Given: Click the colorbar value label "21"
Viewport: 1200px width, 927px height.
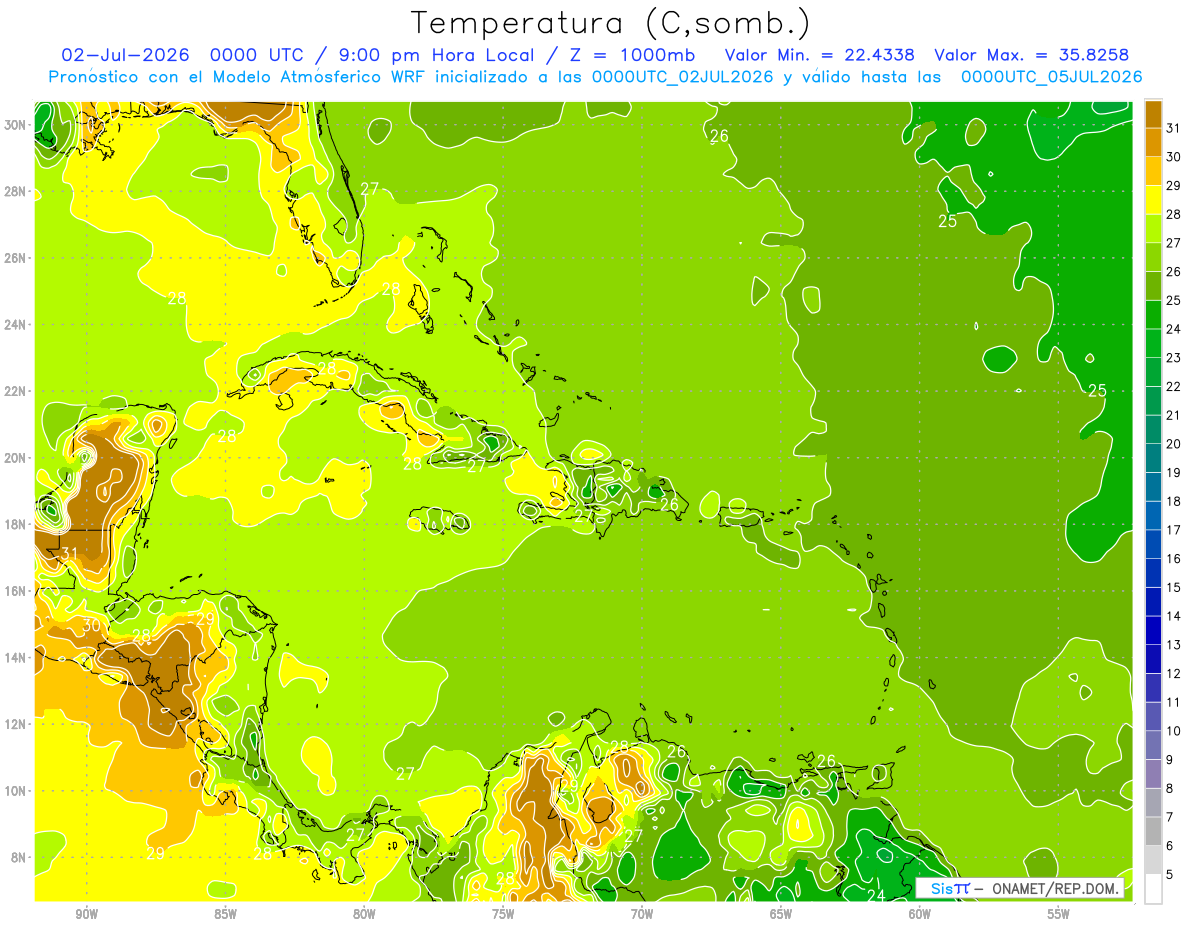Looking at the screenshot, I should point(1174,415).
